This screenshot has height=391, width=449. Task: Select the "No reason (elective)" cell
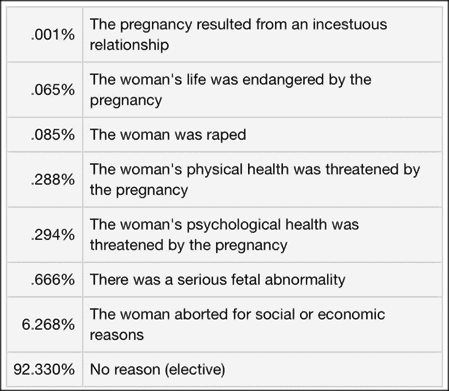263,369
